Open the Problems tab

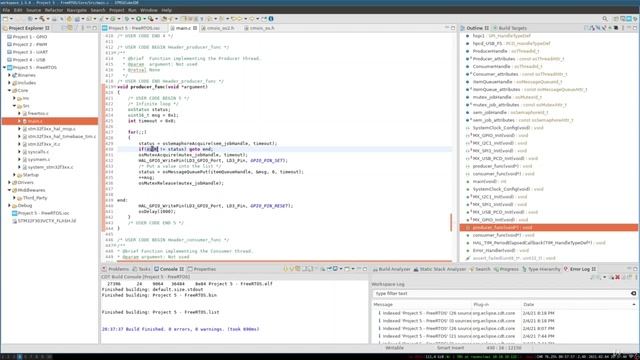point(116,269)
